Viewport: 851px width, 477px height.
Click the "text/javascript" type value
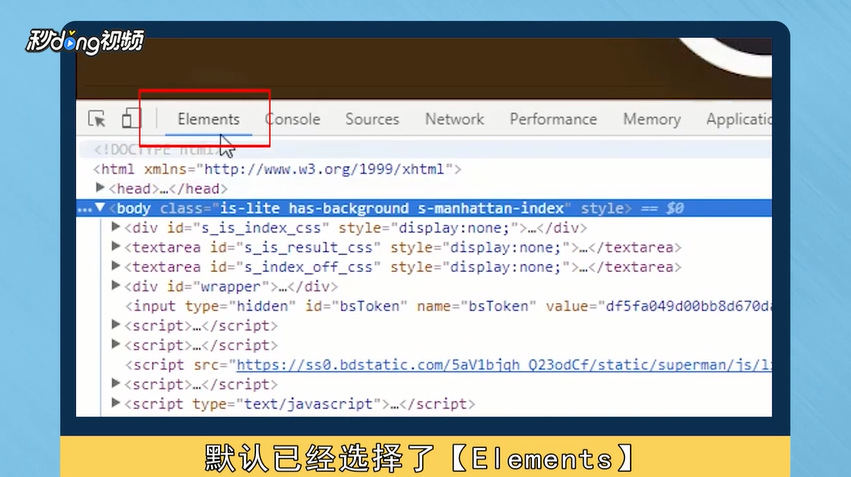[308, 404]
